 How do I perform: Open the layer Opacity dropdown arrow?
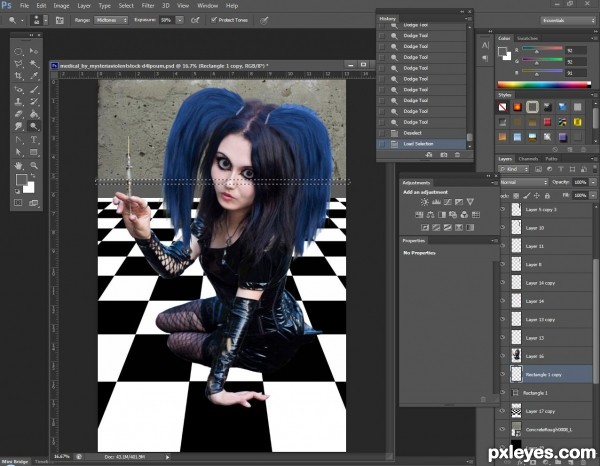[x=593, y=182]
